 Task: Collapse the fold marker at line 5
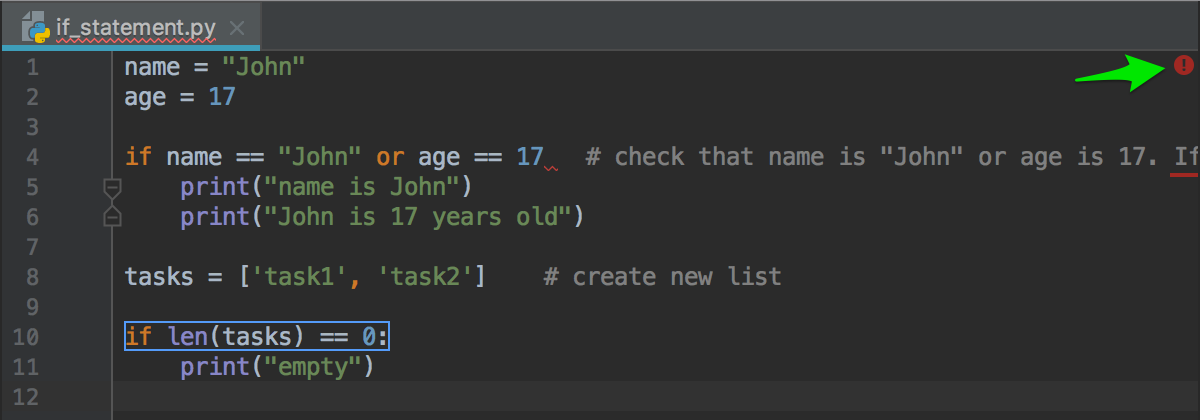pos(112,186)
